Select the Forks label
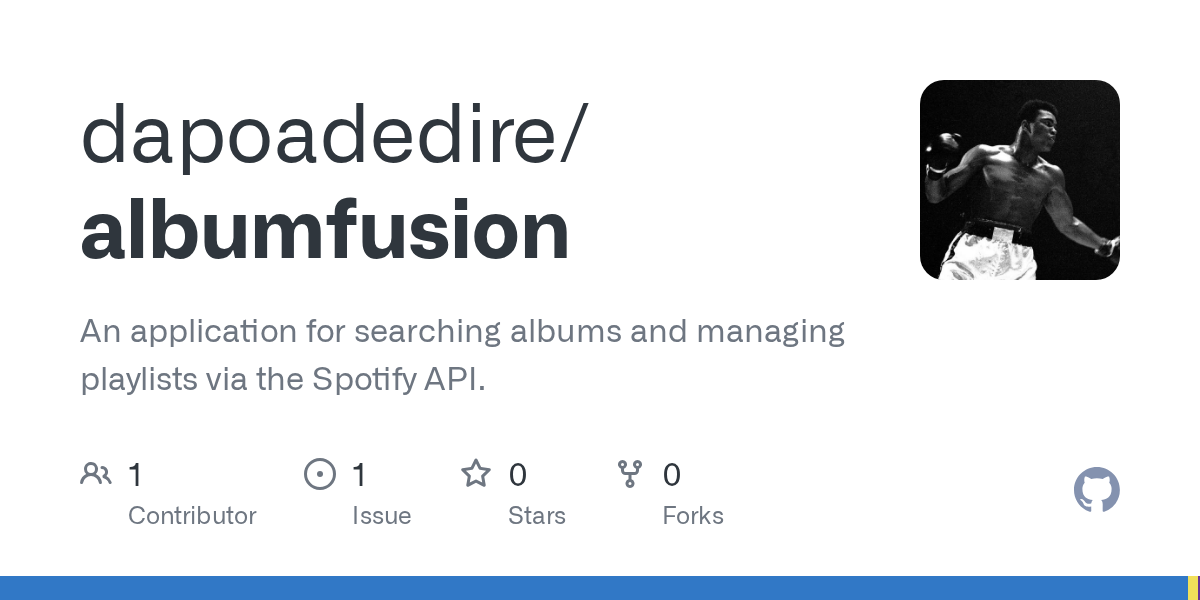1200x600 pixels. (693, 516)
